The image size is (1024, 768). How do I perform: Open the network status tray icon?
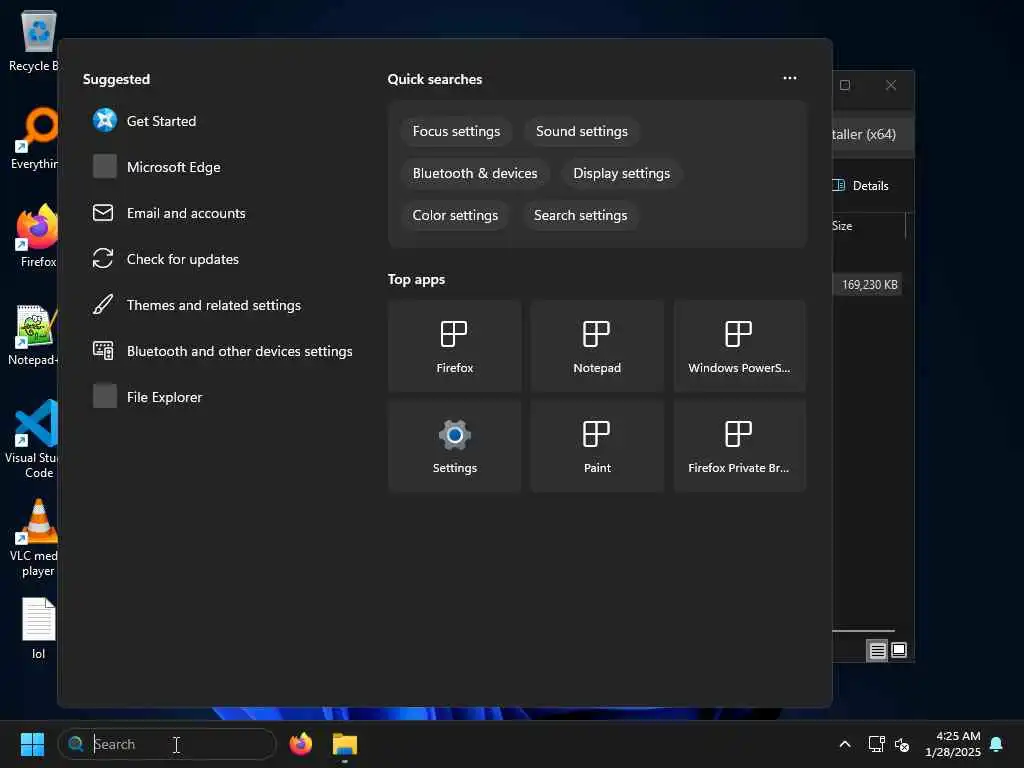[x=876, y=744]
